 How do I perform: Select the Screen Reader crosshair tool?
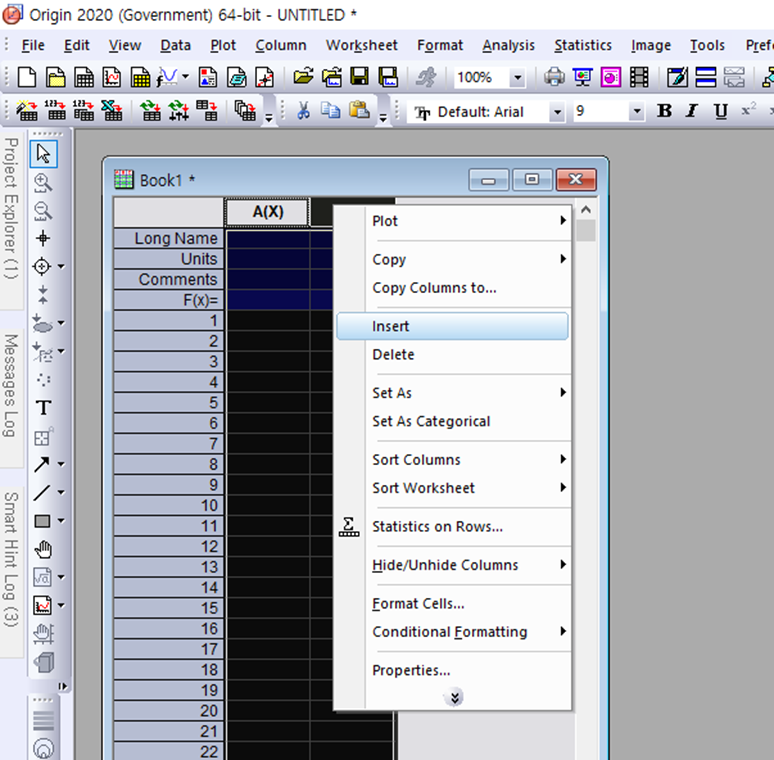[x=43, y=238]
